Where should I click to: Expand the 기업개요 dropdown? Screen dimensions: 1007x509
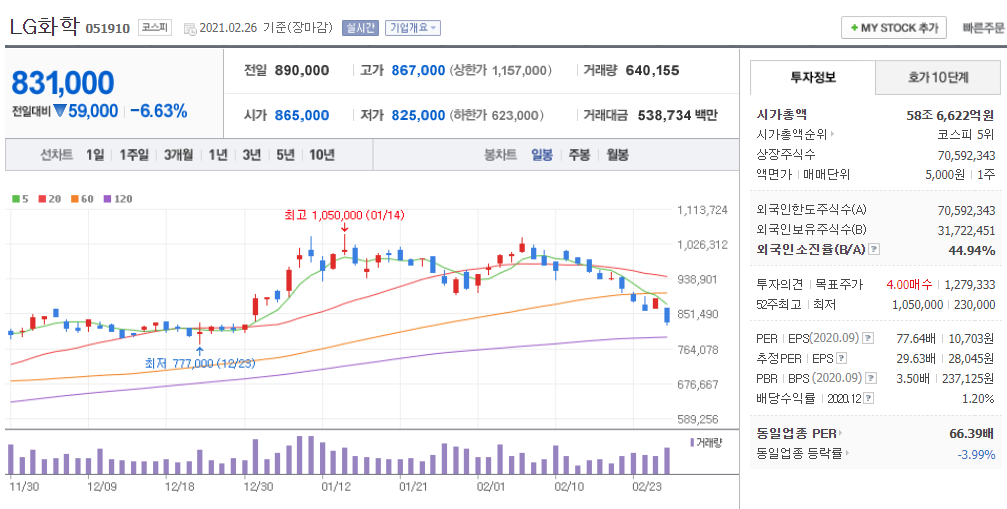coord(412,28)
